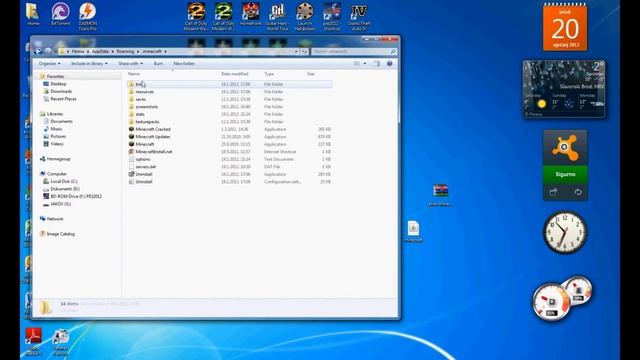Viewport: 640px width, 360px height.
Task: Select the Launch Helldorado desktop shortcut
Action: click(x=304, y=16)
